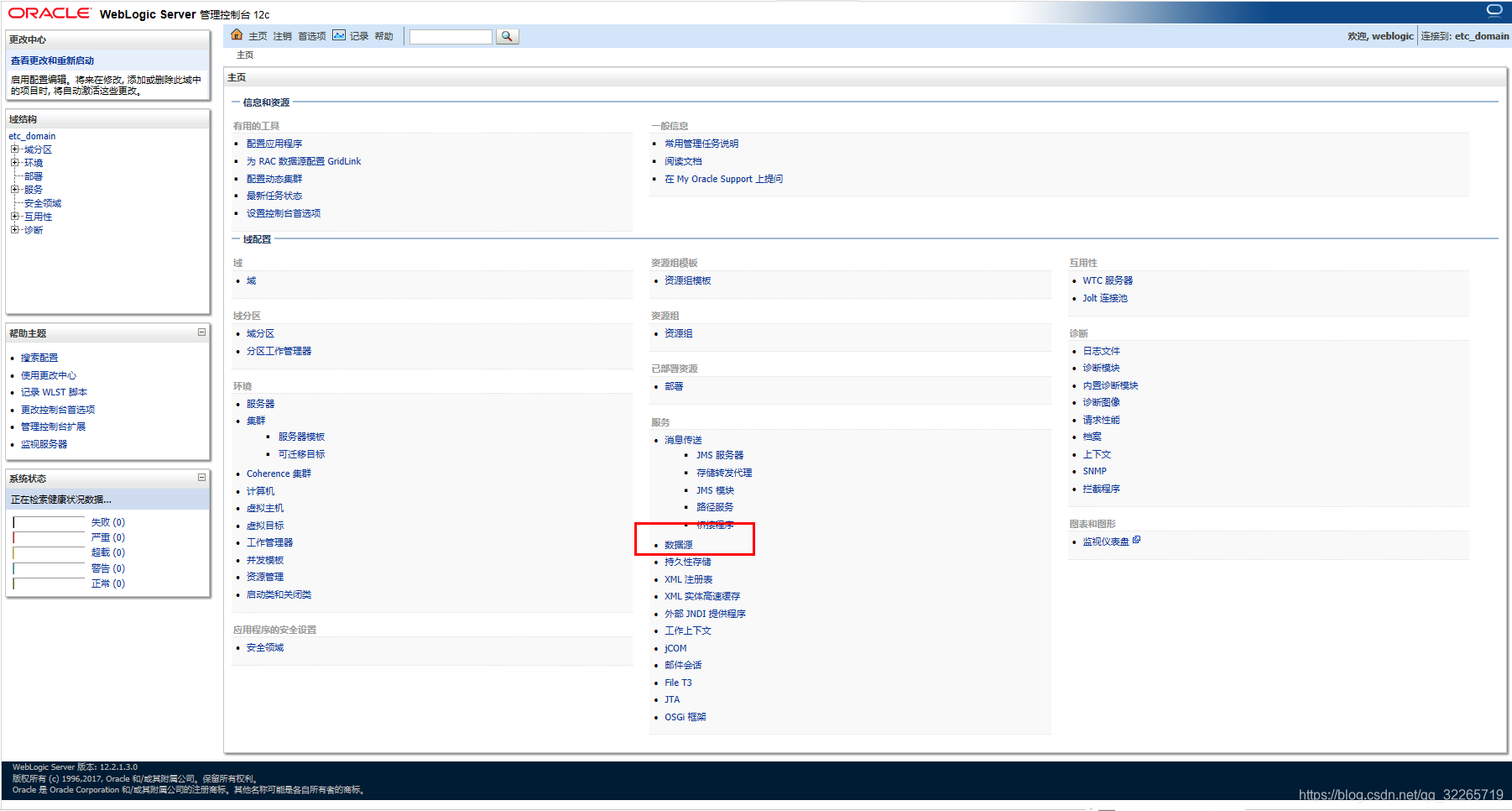Open 配置动态集群 link
The image size is (1512, 811).
pyautogui.click(x=274, y=179)
